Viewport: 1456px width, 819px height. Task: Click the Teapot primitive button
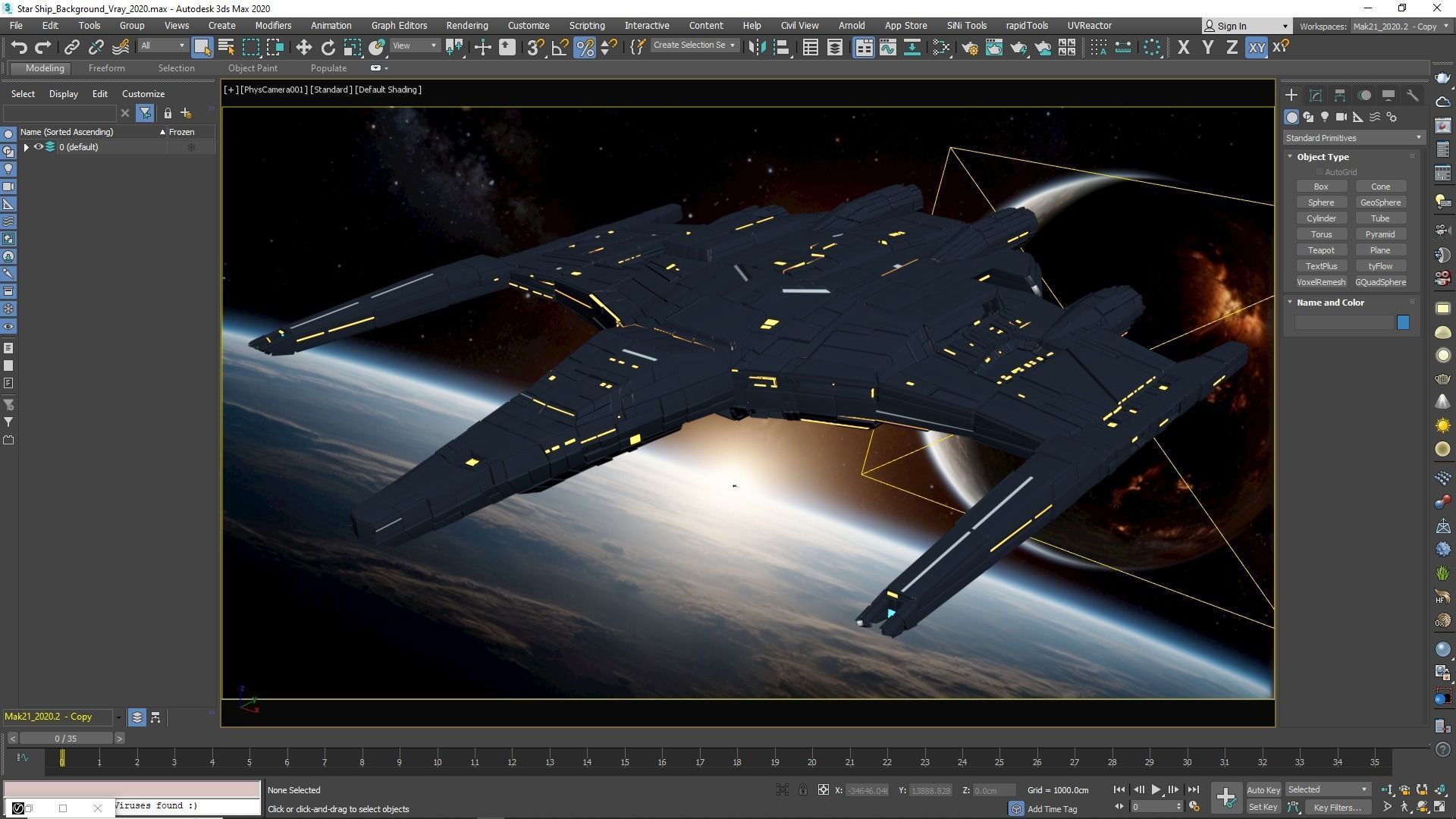[1320, 250]
